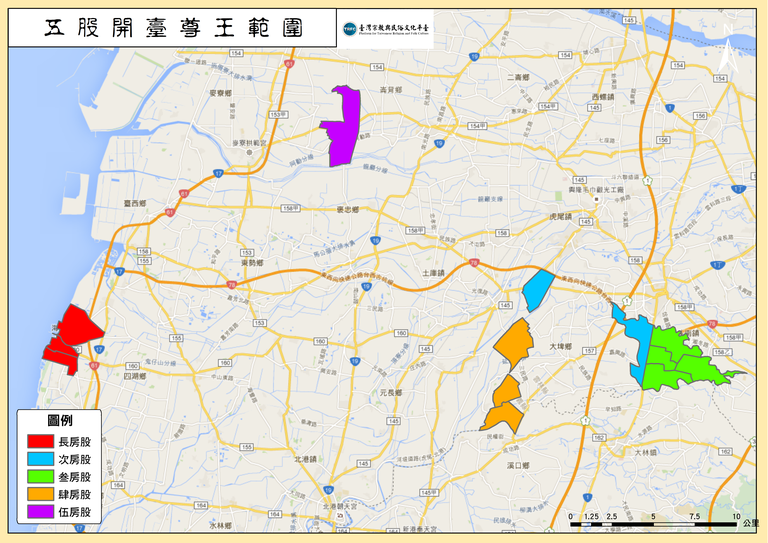768x543 pixels.
Task: Click the blue 次房股 legend swatch
Action: click(40, 459)
